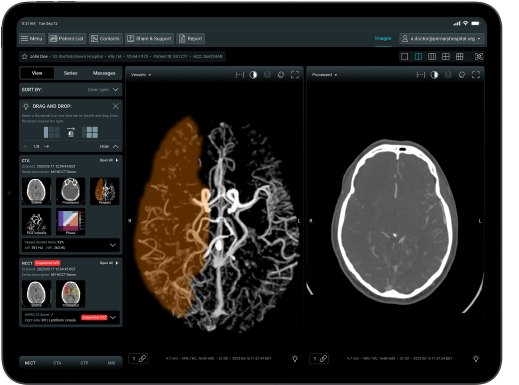
Task: Collapse the tip with Hide chevron
Action: [115, 146]
